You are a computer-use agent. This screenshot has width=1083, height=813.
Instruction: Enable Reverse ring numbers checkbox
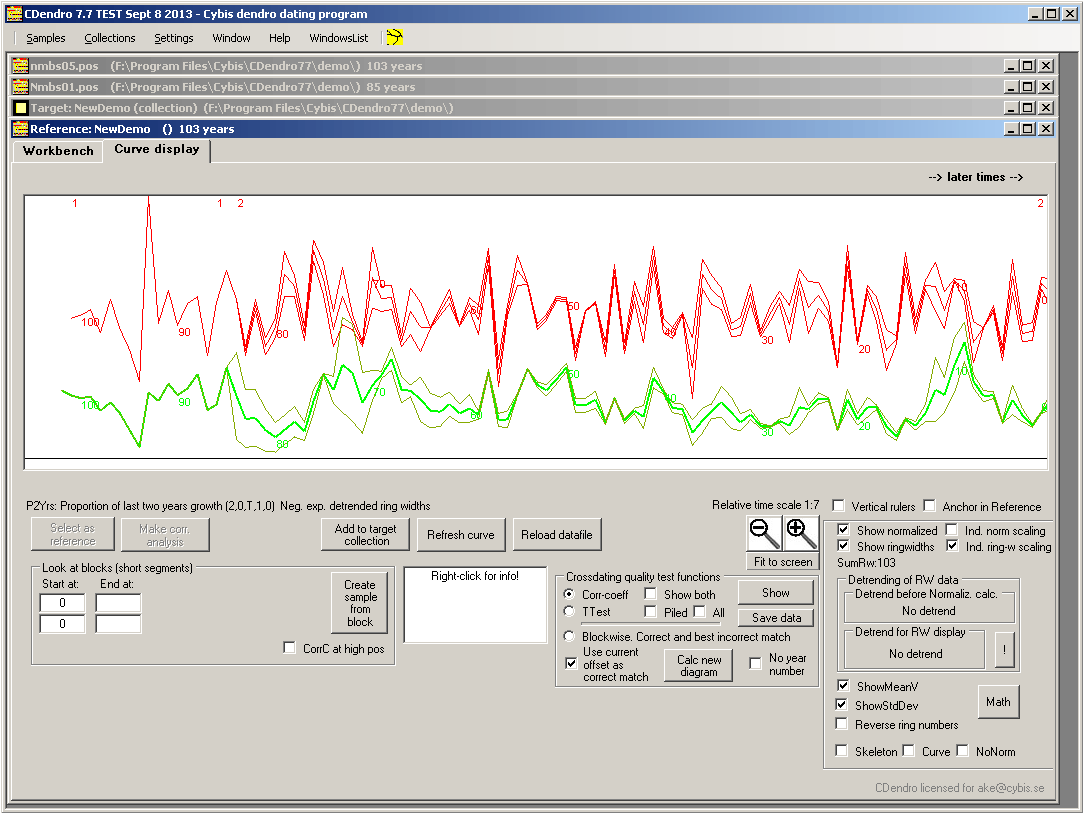click(x=841, y=724)
